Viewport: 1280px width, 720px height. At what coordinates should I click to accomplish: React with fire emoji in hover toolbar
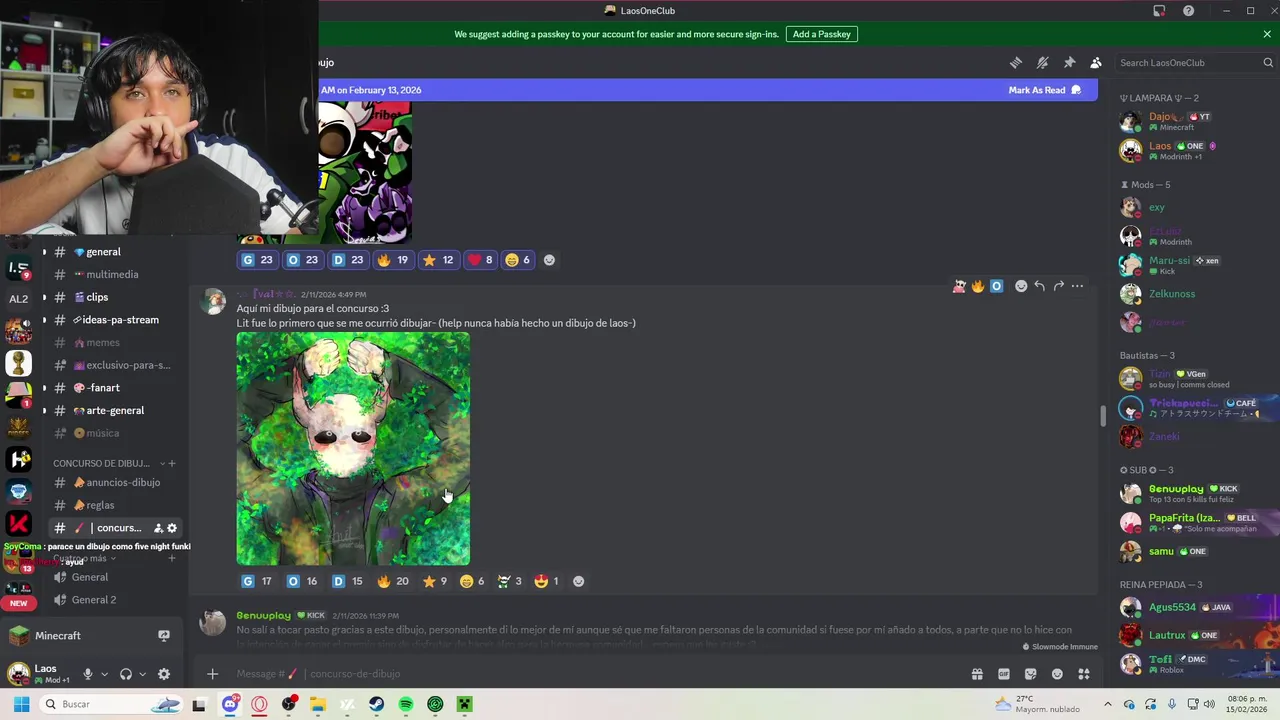(977, 286)
